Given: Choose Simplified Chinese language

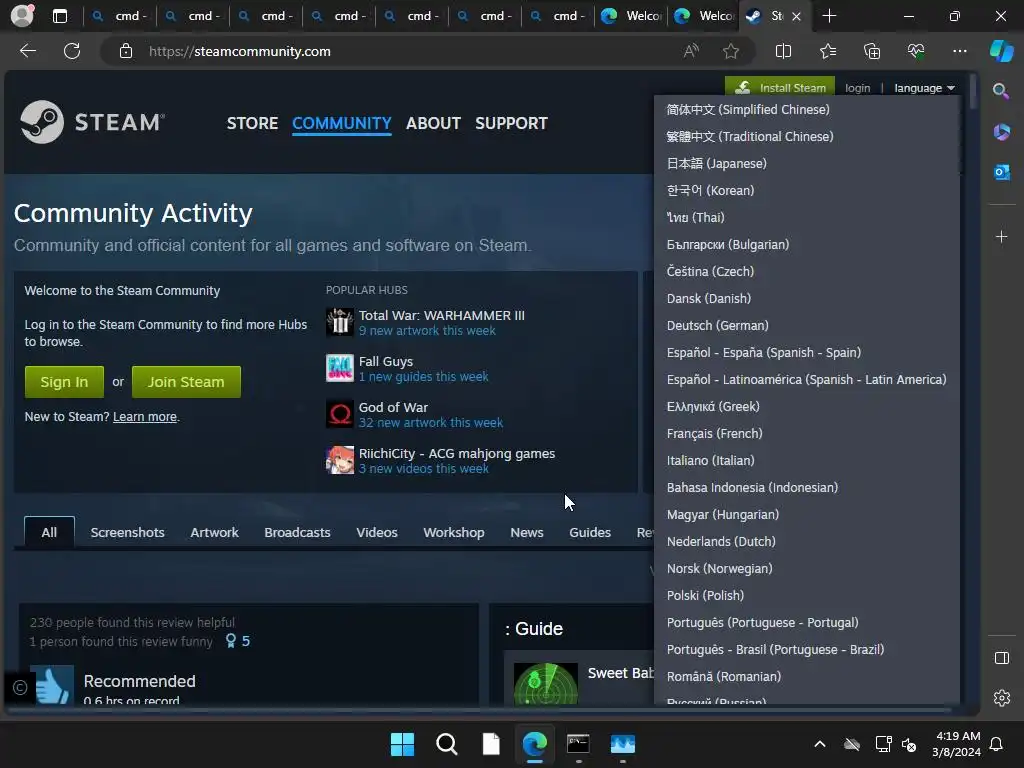Looking at the screenshot, I should (x=807, y=110).
